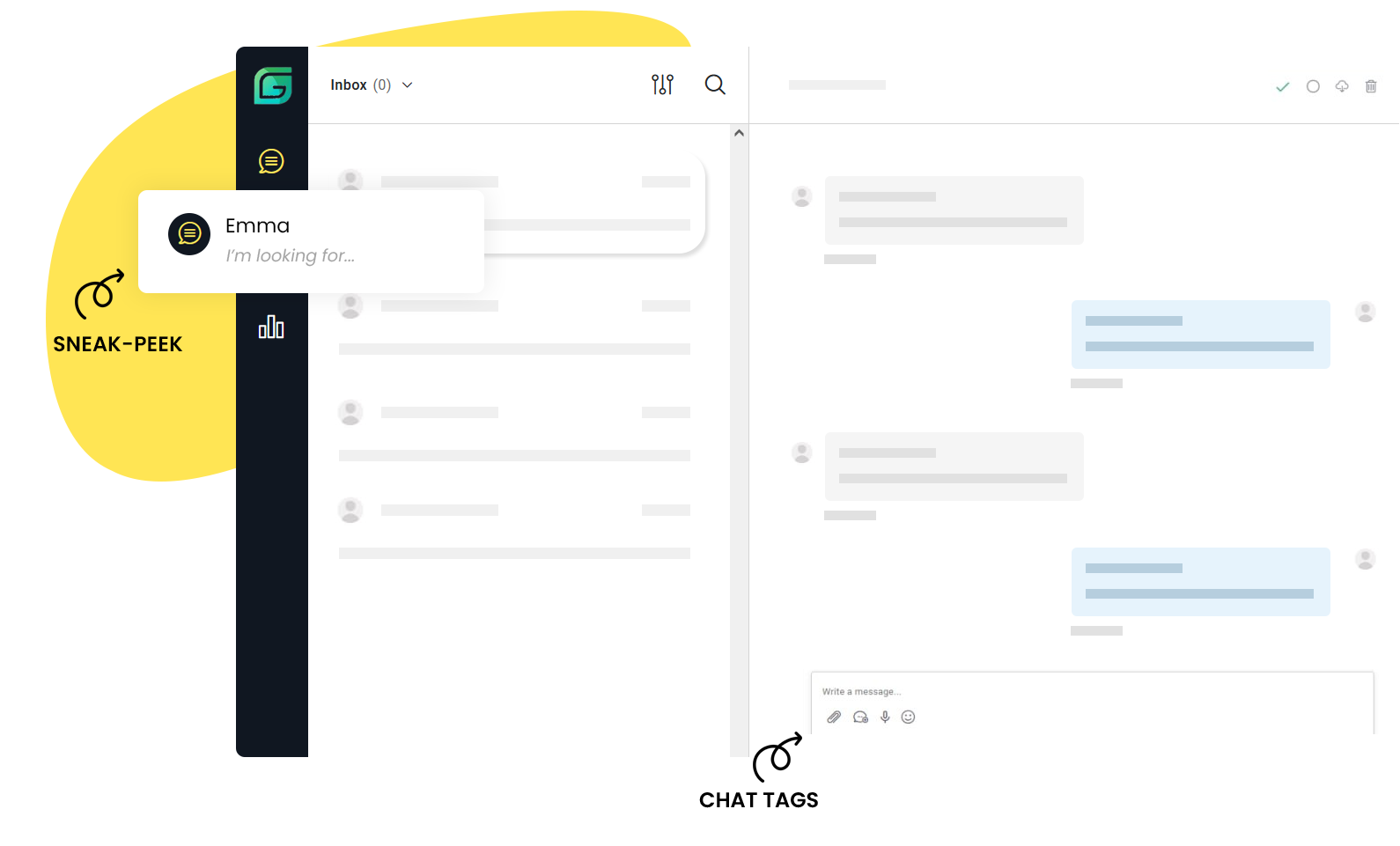The image size is (1400, 846).
Task: Start voice recording with the microphone icon
Action: (x=885, y=717)
